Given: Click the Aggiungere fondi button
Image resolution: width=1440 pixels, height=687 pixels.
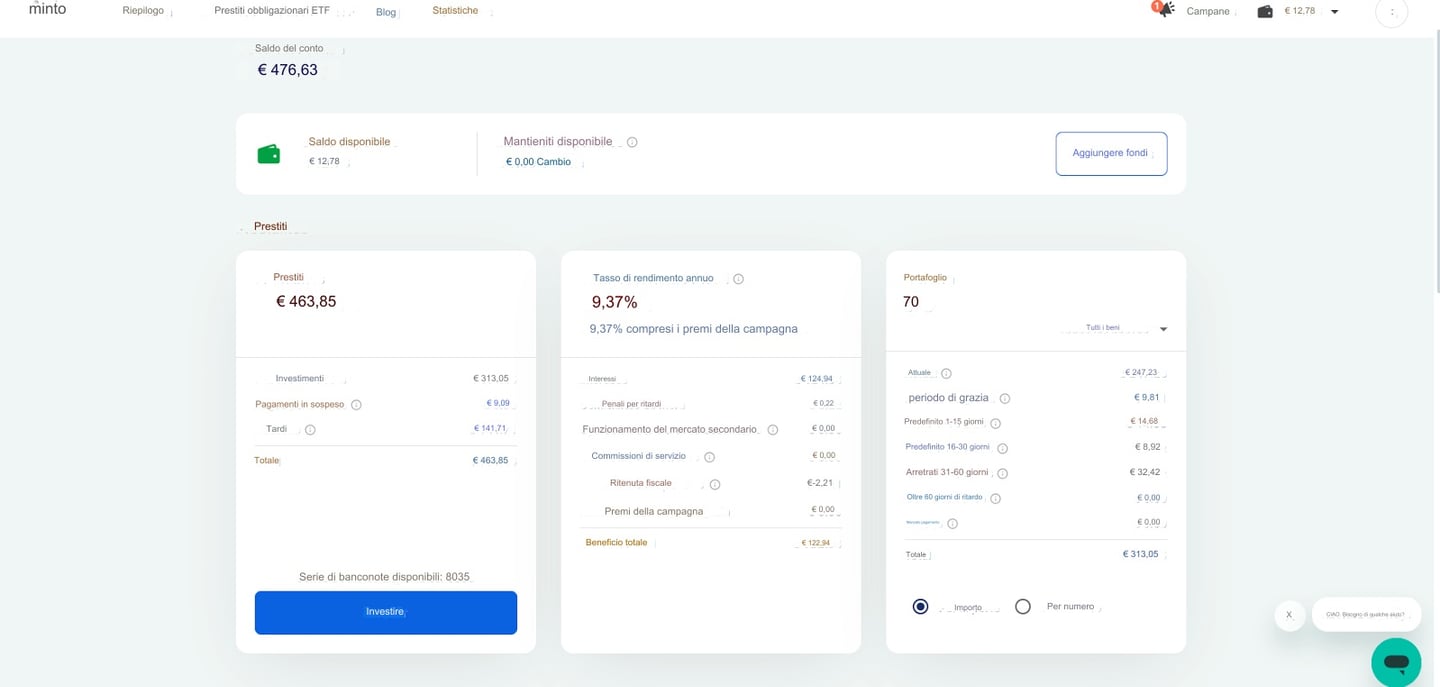Looking at the screenshot, I should (x=1111, y=154).
